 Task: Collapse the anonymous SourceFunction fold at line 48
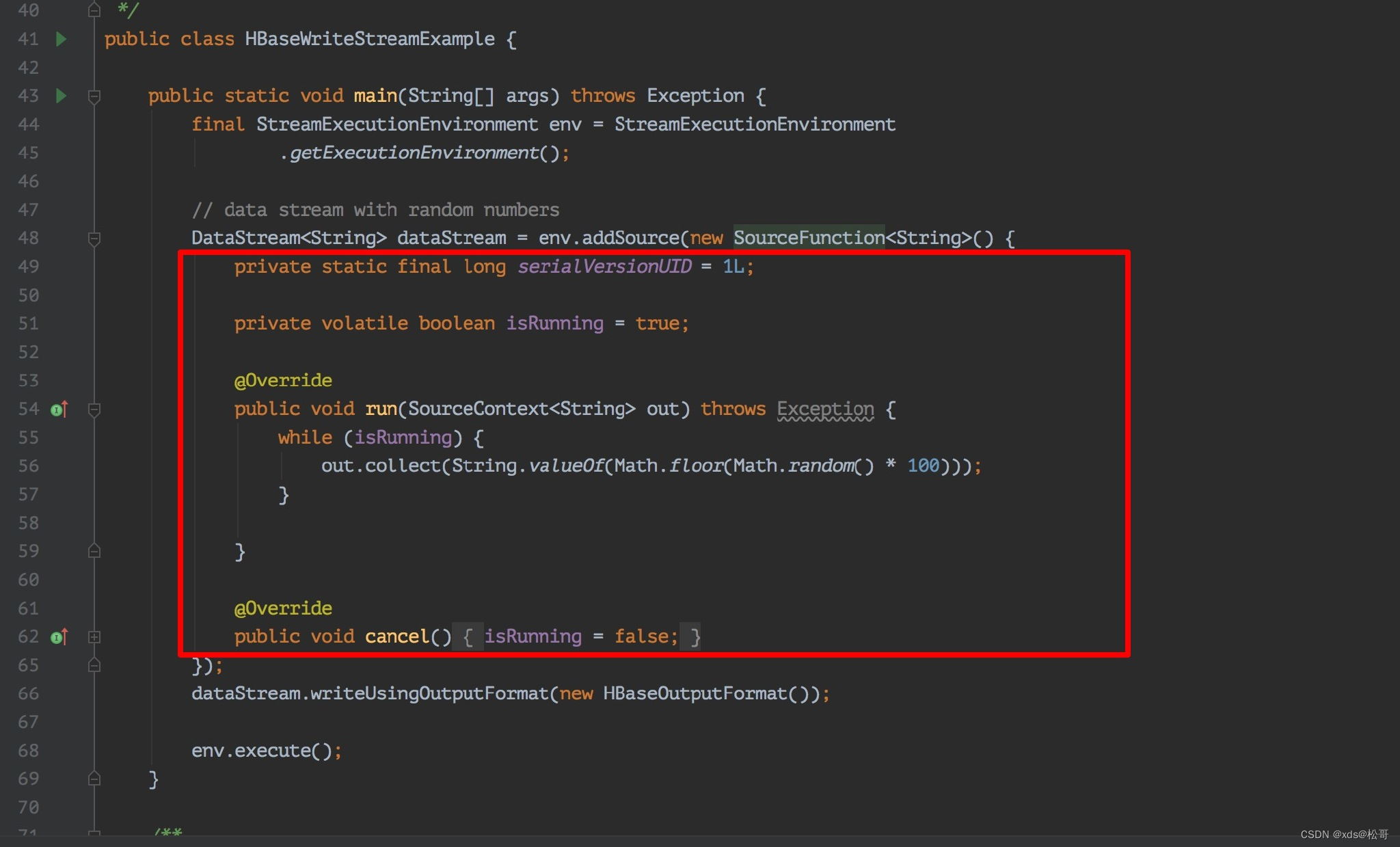94,239
